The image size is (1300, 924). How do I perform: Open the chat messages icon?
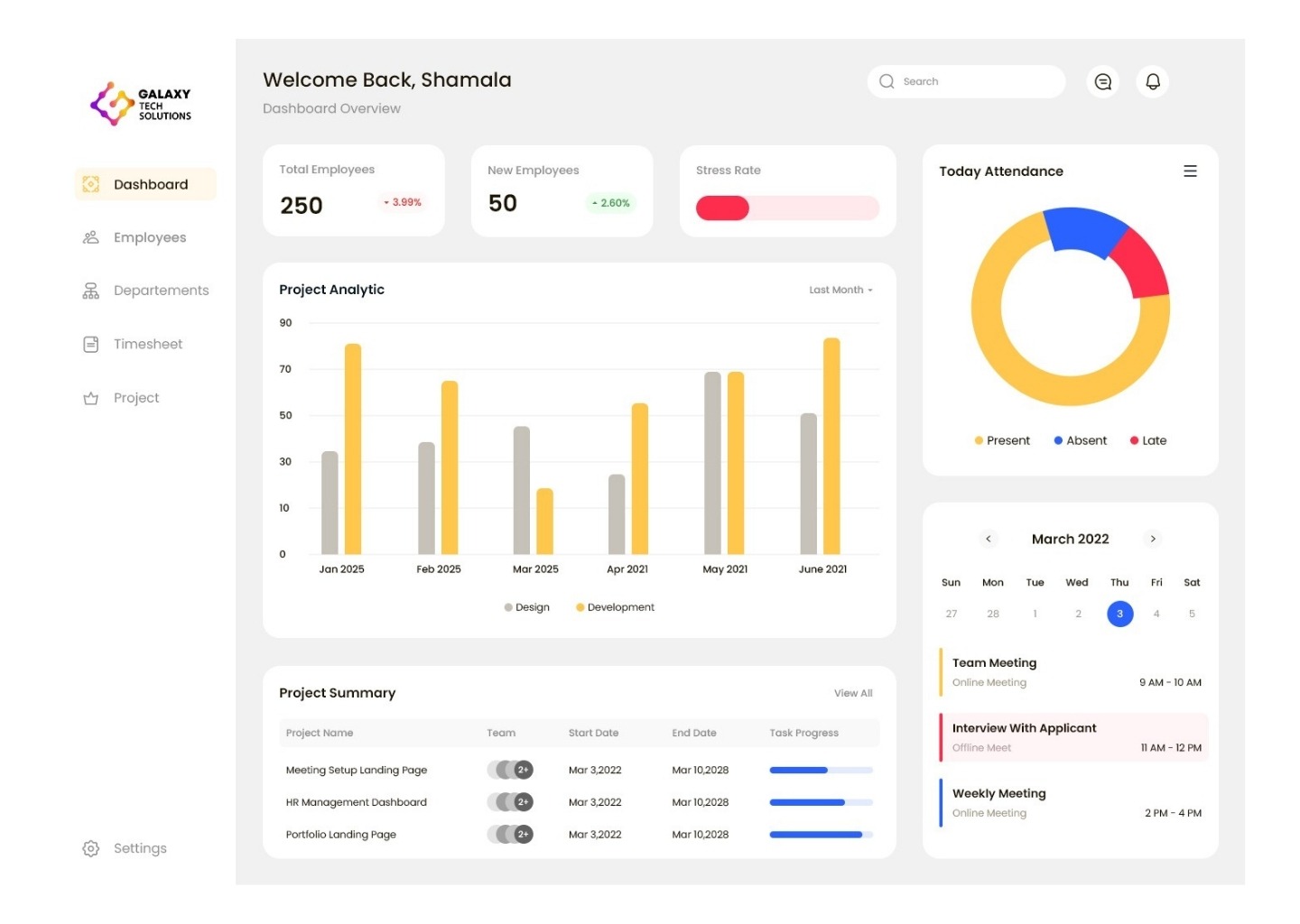point(1102,82)
